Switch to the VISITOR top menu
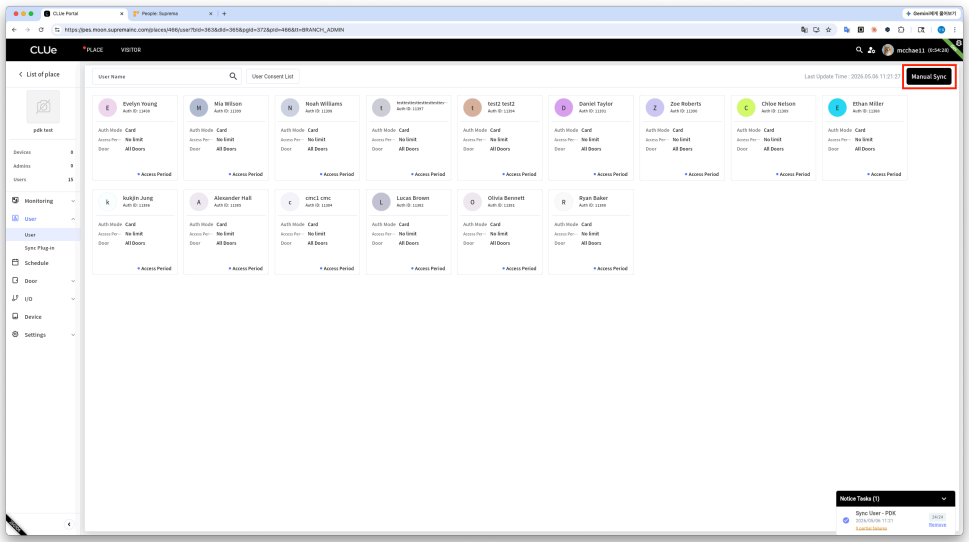The image size is (969, 542). pyautogui.click(x=131, y=50)
